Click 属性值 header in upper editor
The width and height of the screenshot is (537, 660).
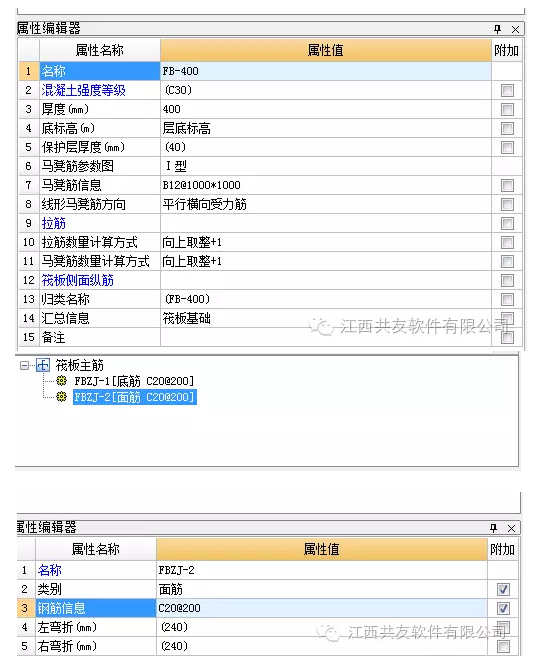point(325,51)
